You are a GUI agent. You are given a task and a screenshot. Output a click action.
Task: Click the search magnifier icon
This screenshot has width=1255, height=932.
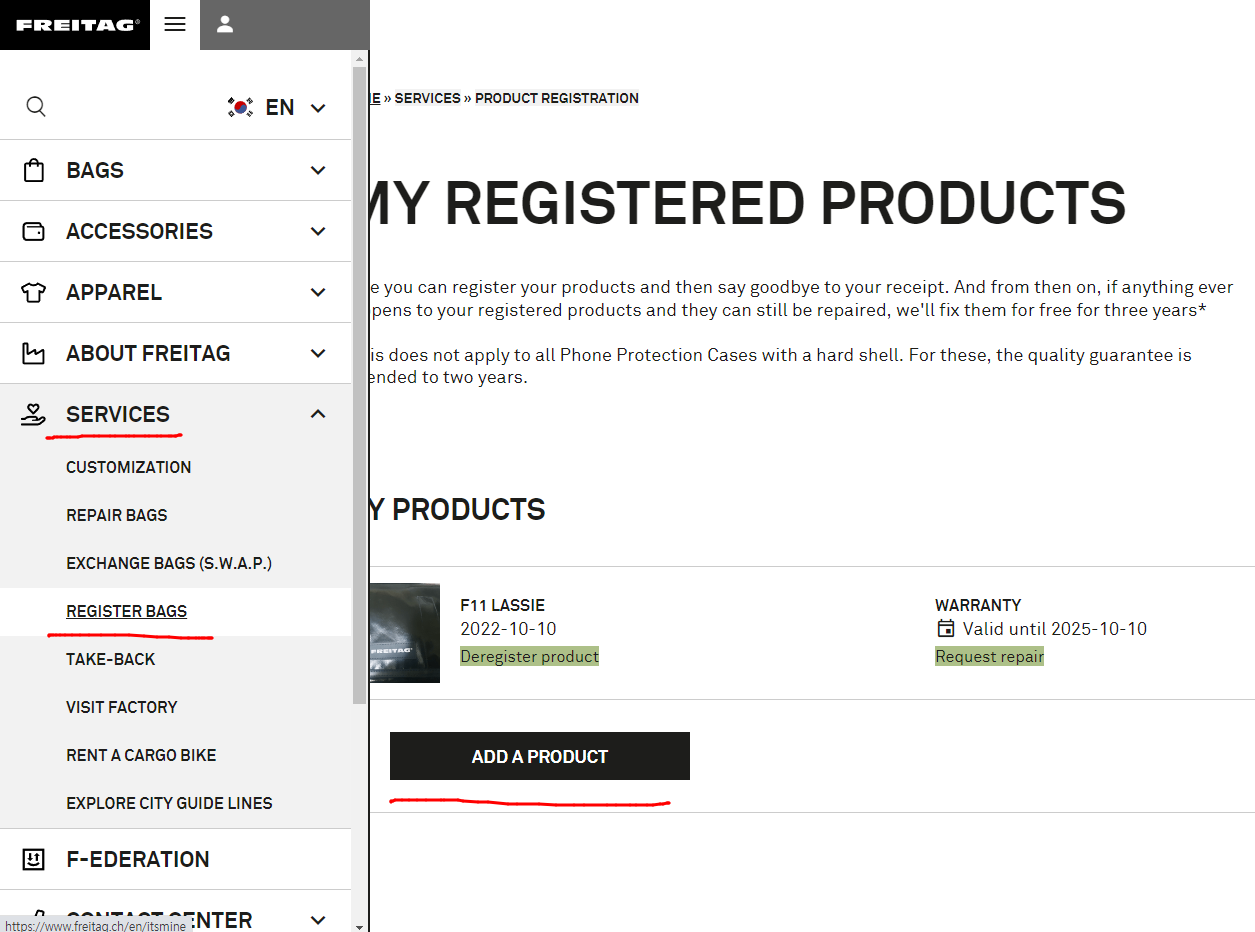[36, 107]
